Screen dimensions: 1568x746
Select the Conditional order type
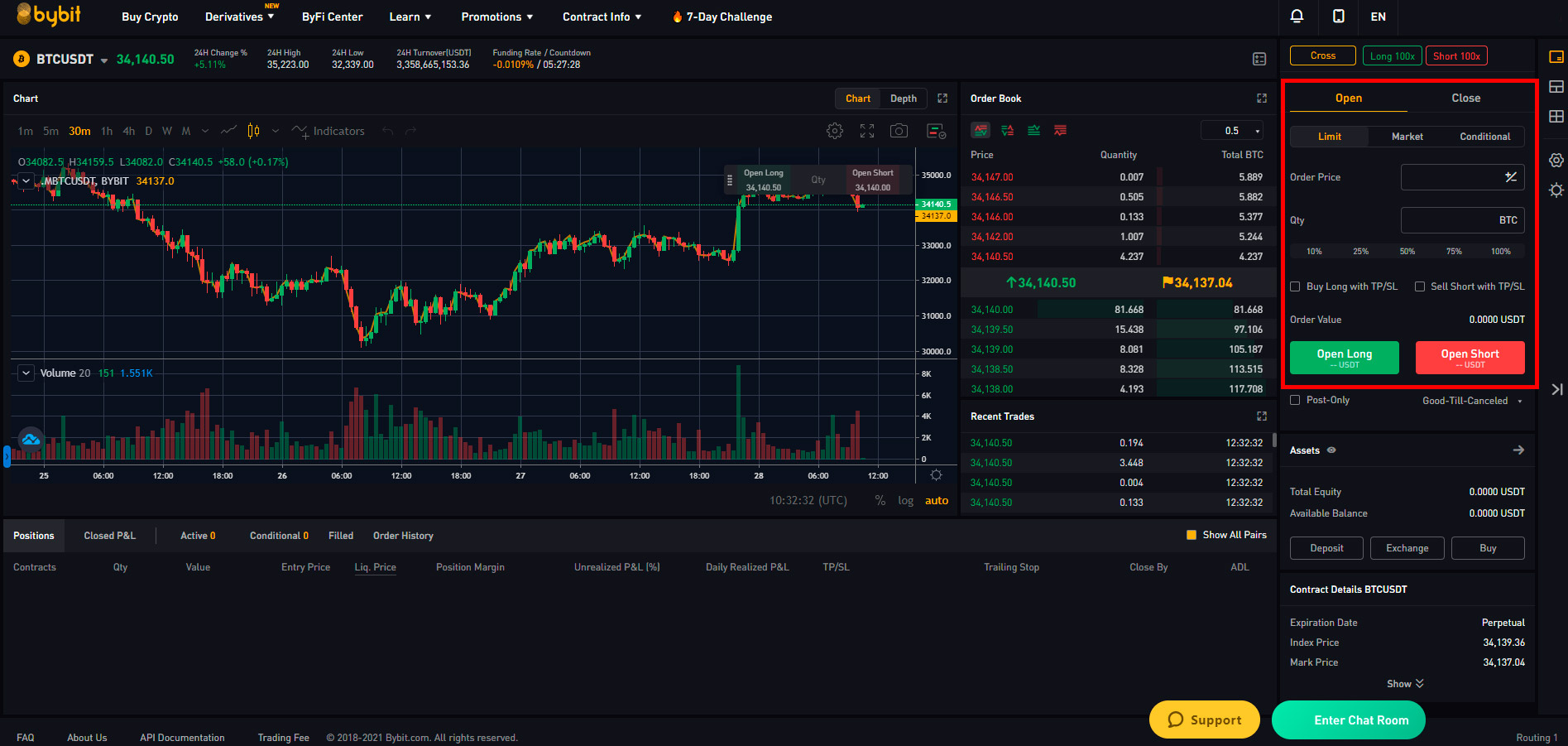[1484, 137]
